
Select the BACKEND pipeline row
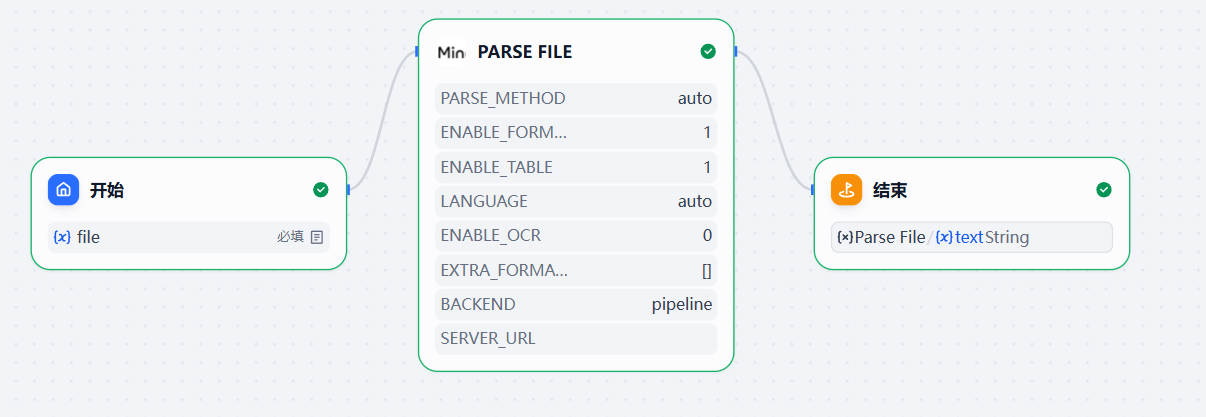576,304
